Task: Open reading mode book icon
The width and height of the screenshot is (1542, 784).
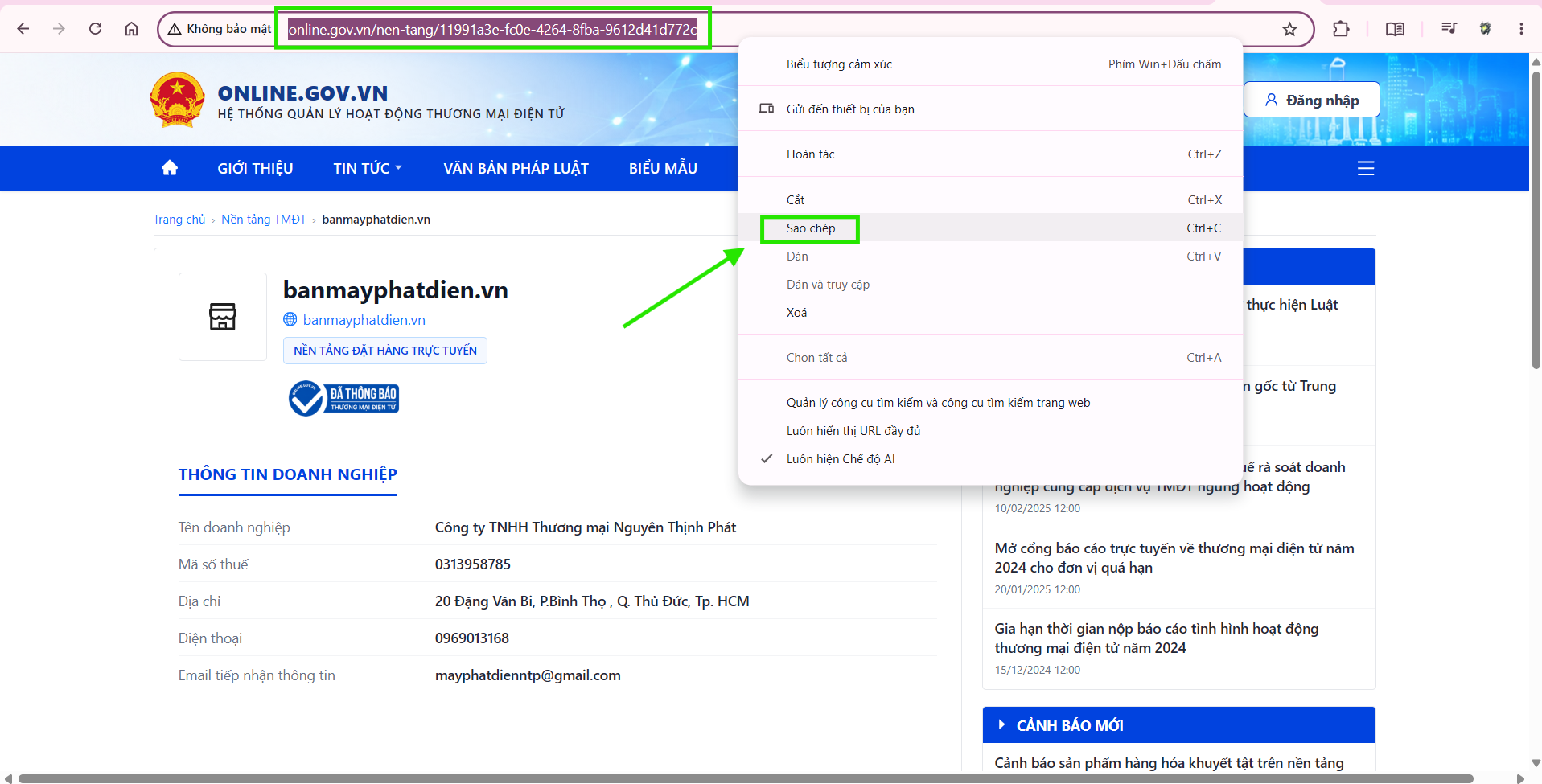Action: coord(1395,29)
